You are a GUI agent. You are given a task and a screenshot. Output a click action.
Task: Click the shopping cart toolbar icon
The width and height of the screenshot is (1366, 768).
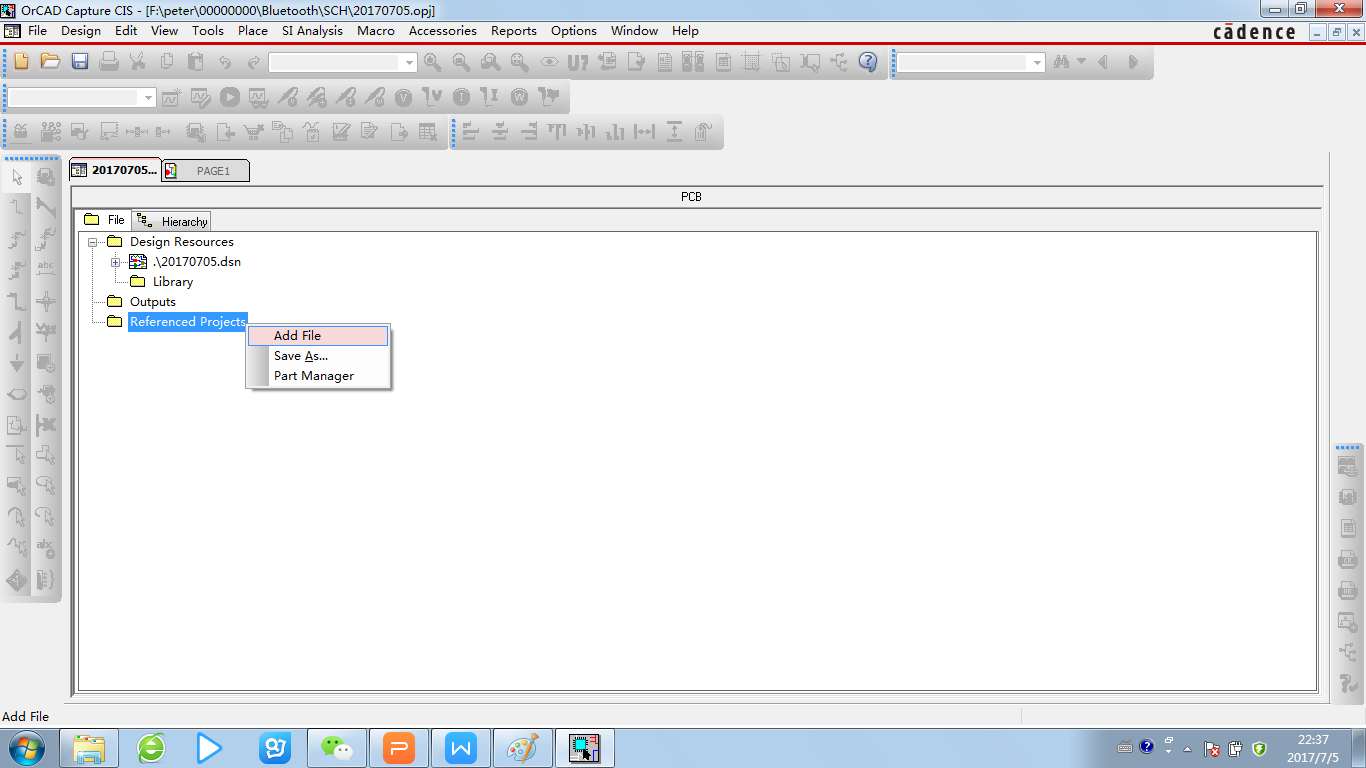[254, 131]
